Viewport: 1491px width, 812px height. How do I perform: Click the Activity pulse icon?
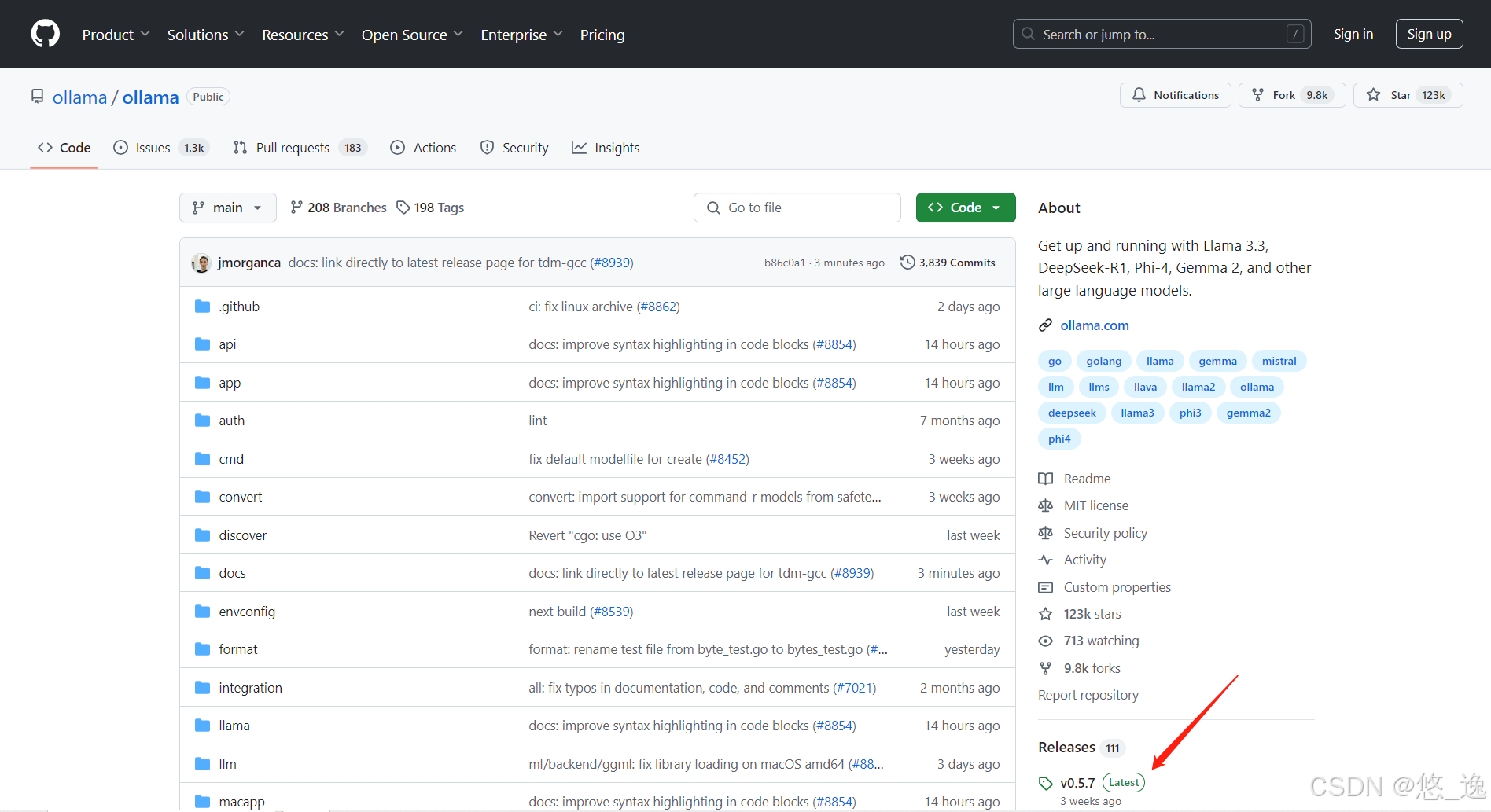1045,560
